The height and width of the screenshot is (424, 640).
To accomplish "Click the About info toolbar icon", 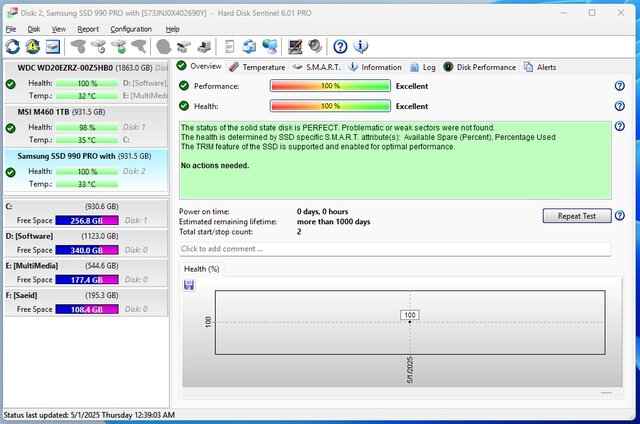I will (360, 47).
